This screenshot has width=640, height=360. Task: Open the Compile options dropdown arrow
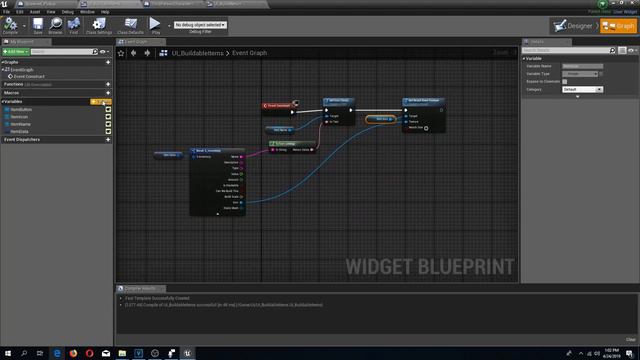tap(24, 26)
